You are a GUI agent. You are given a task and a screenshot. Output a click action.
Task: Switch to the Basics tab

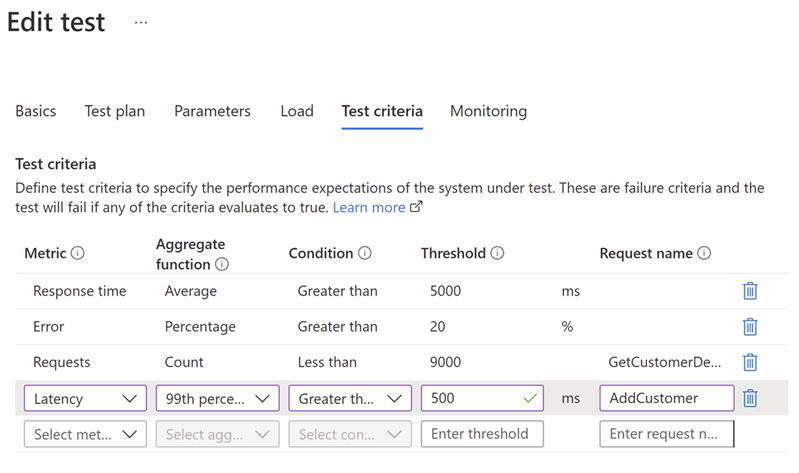click(x=36, y=111)
